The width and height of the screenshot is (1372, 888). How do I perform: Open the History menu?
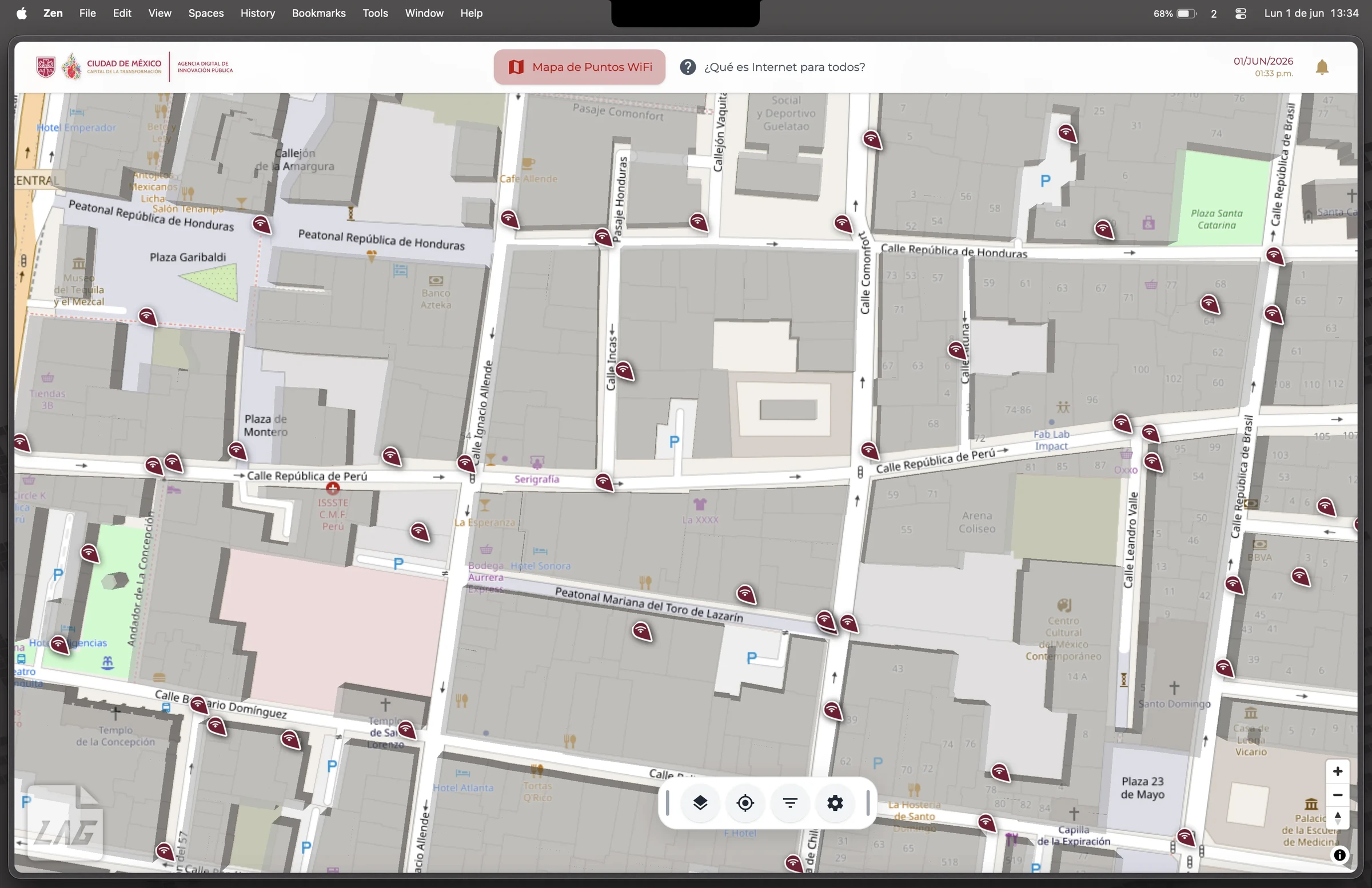(x=257, y=13)
